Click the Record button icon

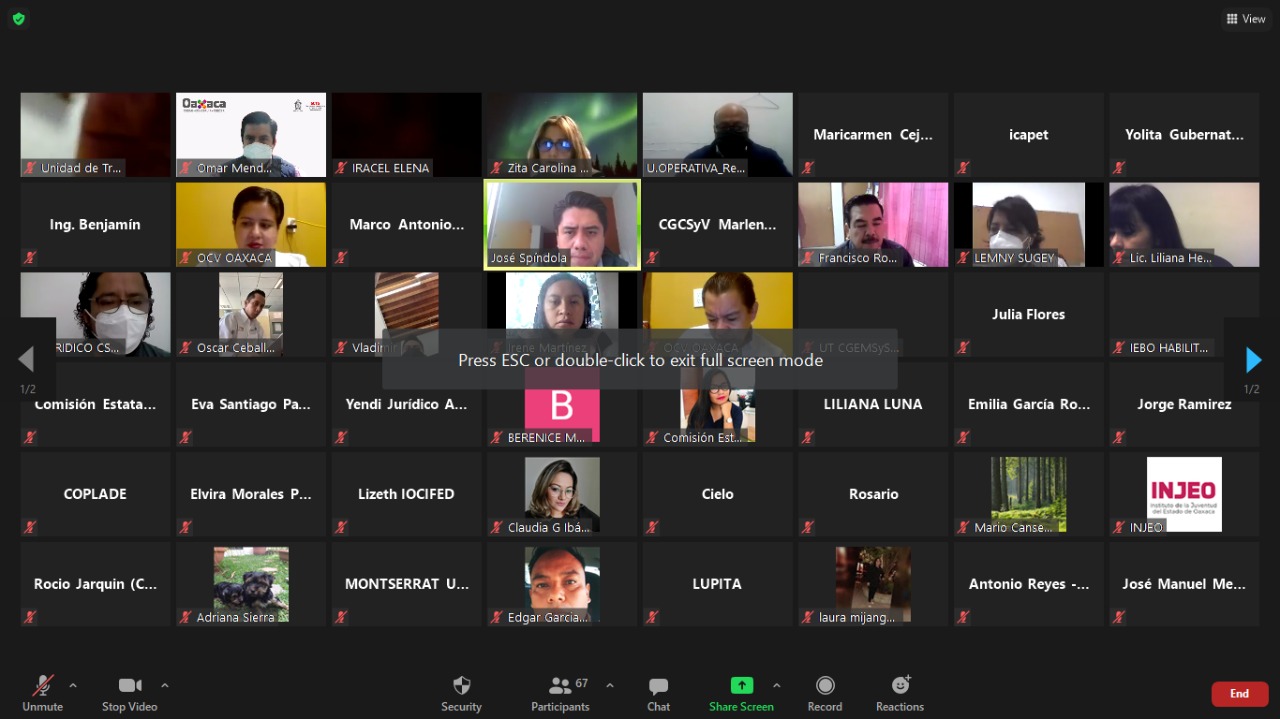[x=825, y=686]
